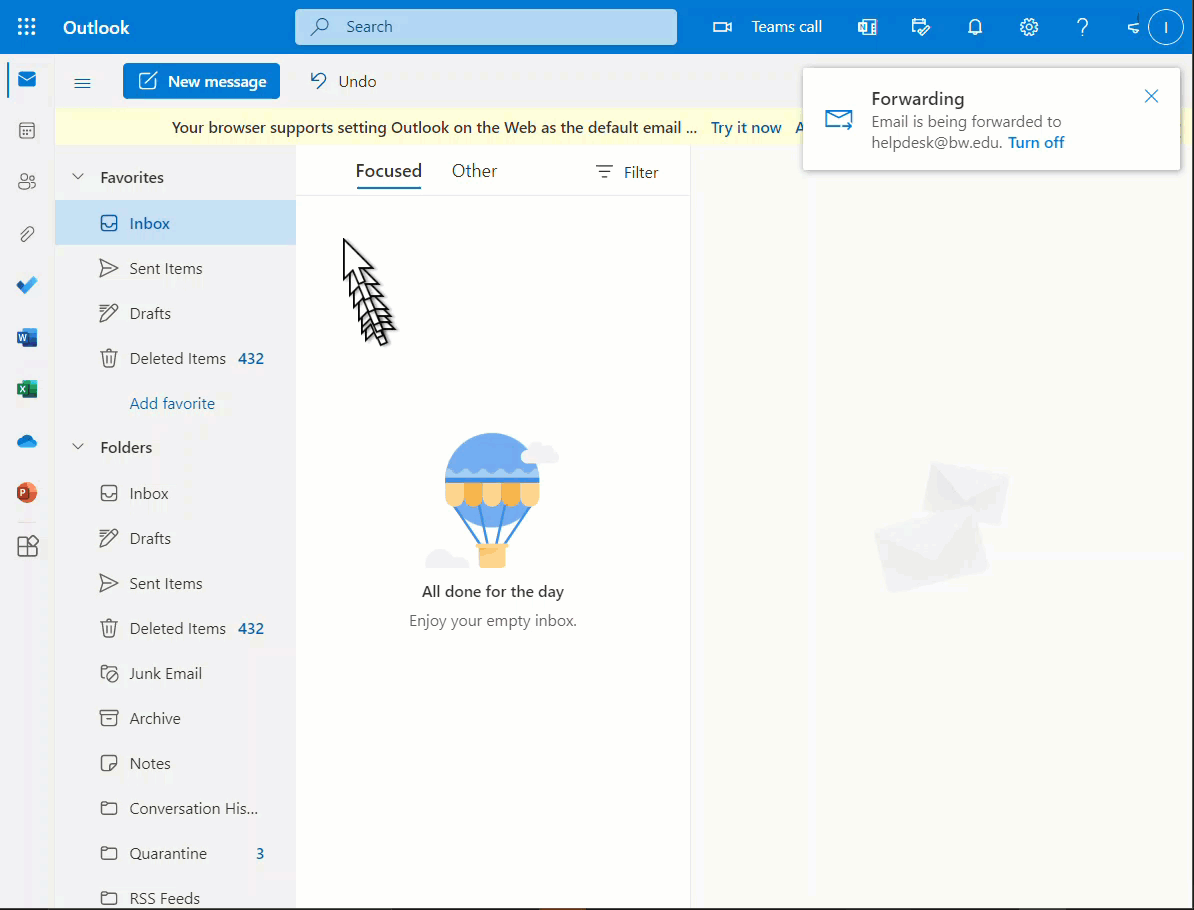Launch Word from the sidebar
This screenshot has width=1194, height=910.
click(x=27, y=337)
